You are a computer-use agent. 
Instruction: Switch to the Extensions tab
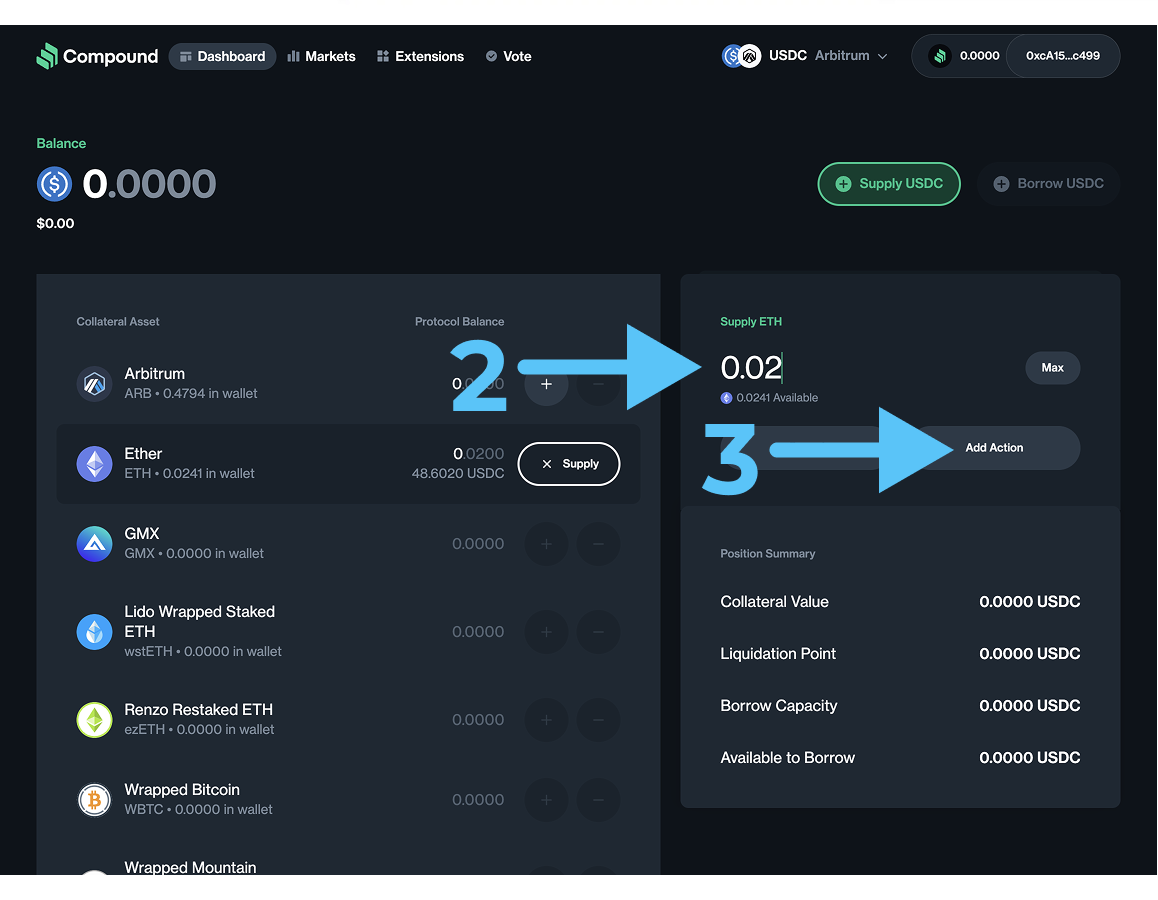coord(420,56)
